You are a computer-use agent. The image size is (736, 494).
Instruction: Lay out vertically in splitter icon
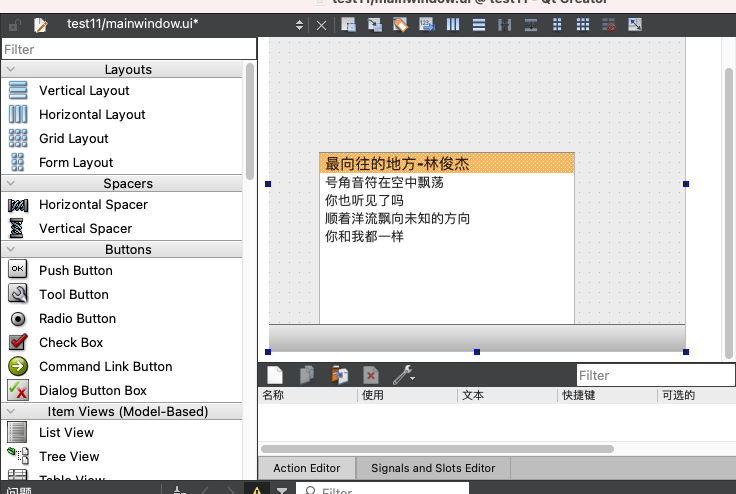coord(531,24)
